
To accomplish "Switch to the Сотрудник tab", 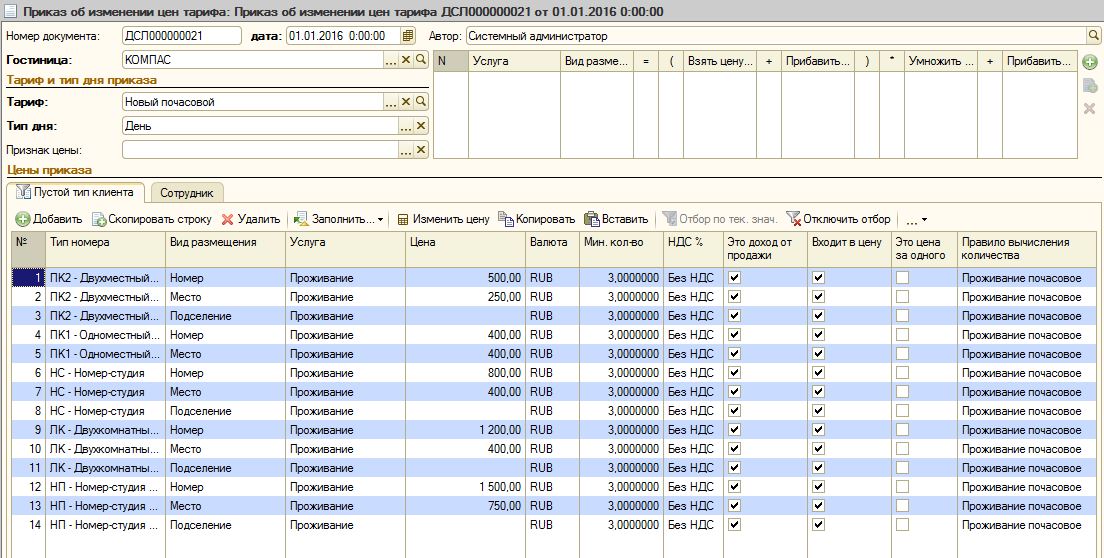I will click(x=187, y=192).
